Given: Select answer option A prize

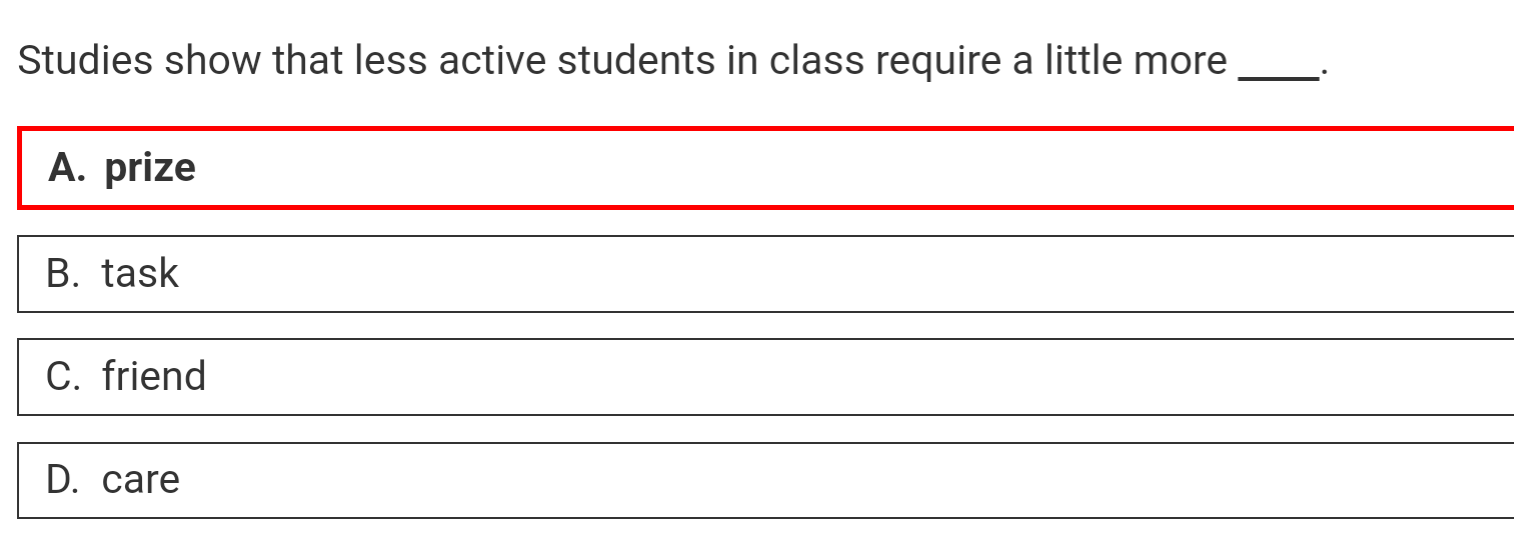Looking at the screenshot, I should (766, 168).
